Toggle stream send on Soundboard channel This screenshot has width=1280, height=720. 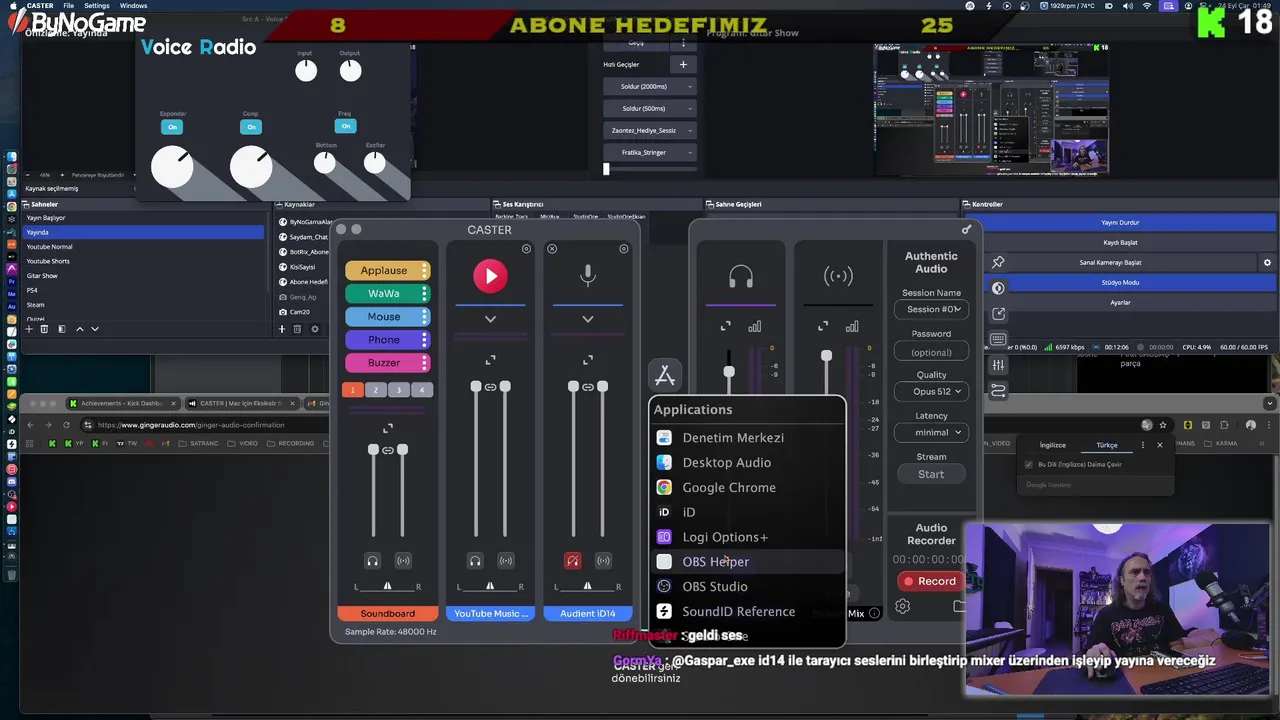point(403,561)
